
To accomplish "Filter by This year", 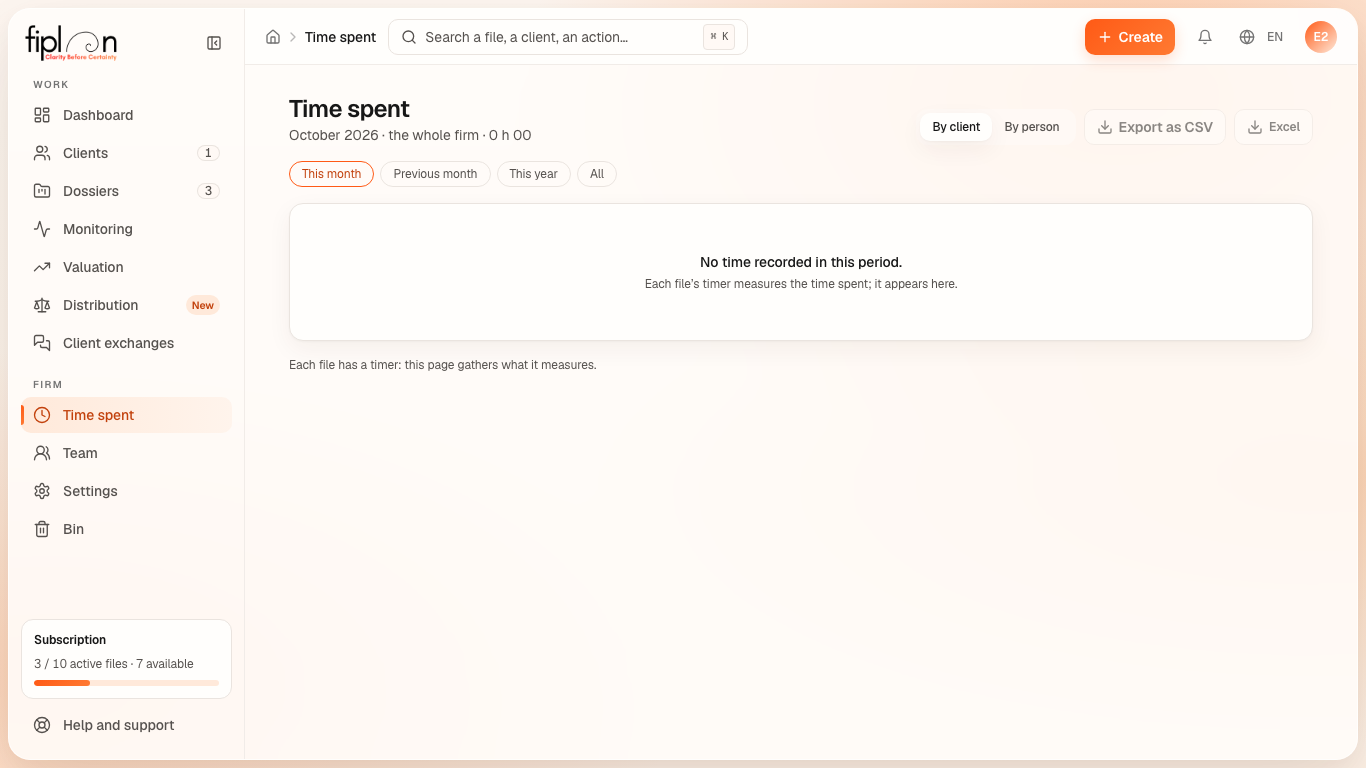I will point(533,174).
